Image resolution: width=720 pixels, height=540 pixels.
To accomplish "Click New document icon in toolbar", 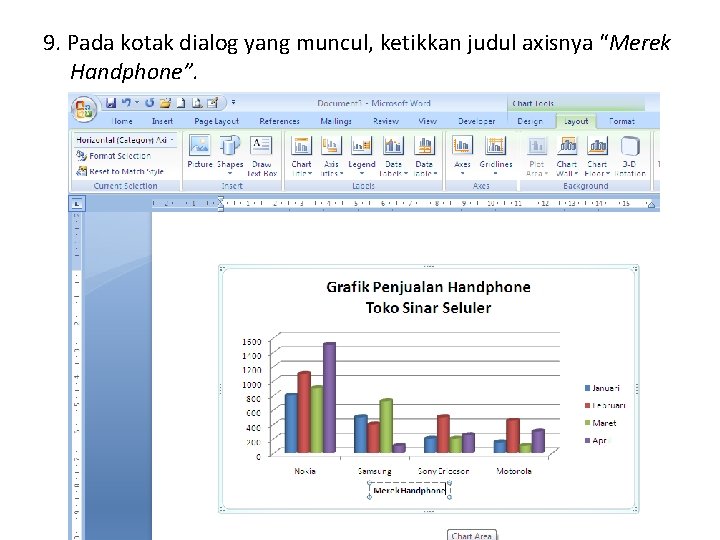I will click(181, 103).
